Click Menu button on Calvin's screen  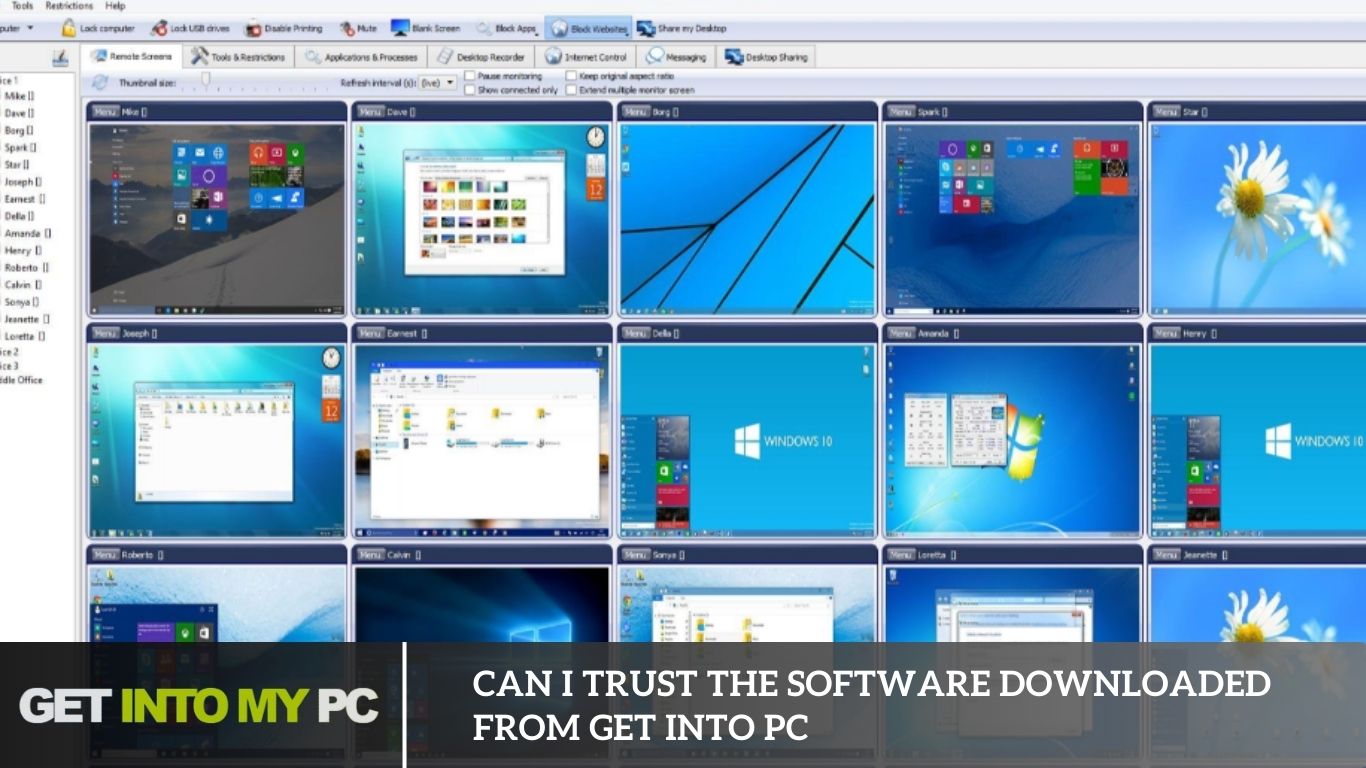tap(370, 554)
